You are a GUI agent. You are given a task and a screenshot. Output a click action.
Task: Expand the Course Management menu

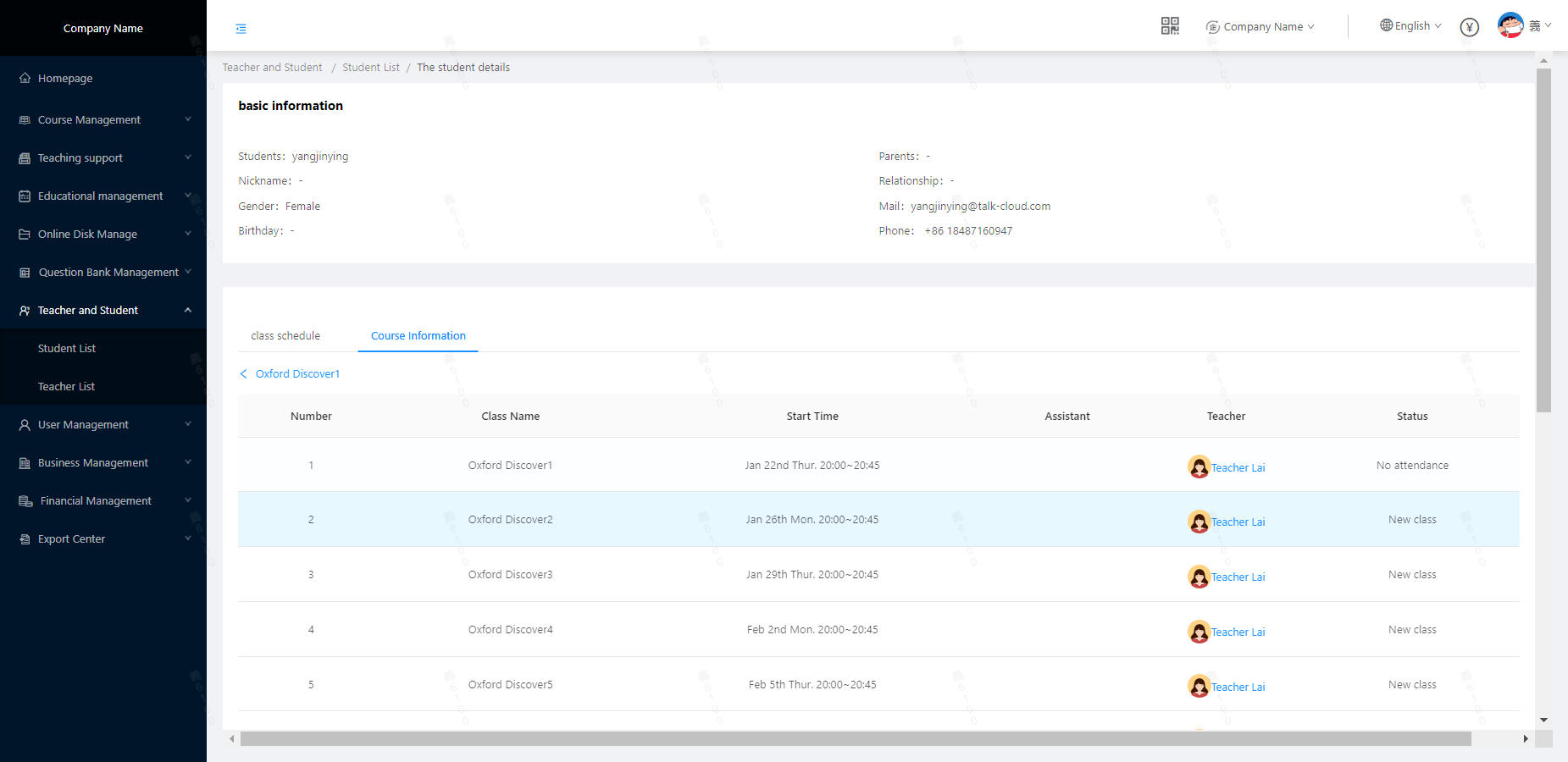pyautogui.click(x=103, y=119)
